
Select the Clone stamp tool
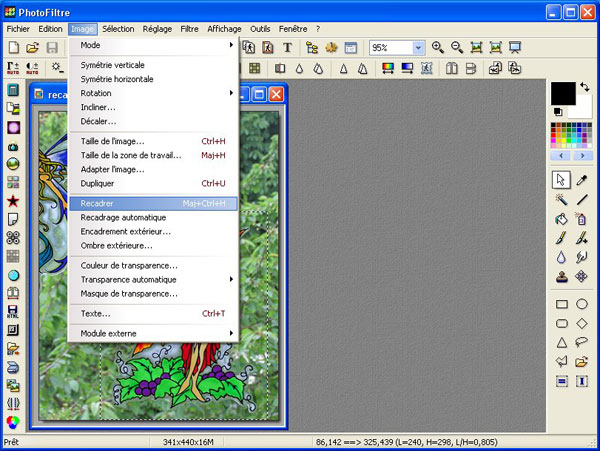tap(561, 276)
